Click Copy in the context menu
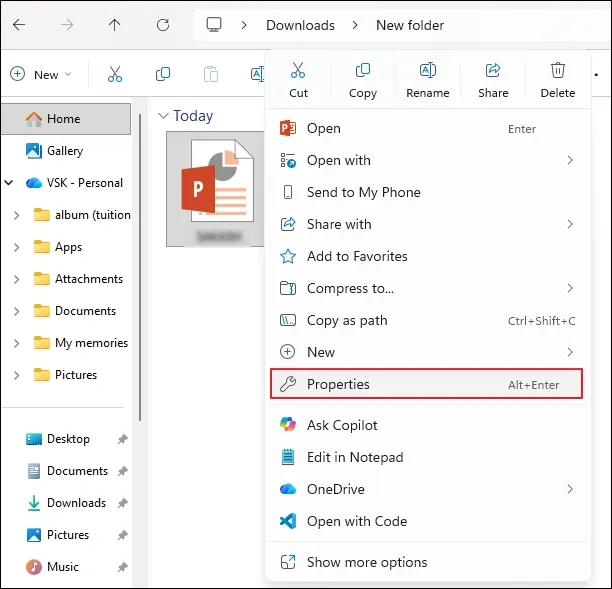This screenshot has width=612, height=589. [x=363, y=80]
